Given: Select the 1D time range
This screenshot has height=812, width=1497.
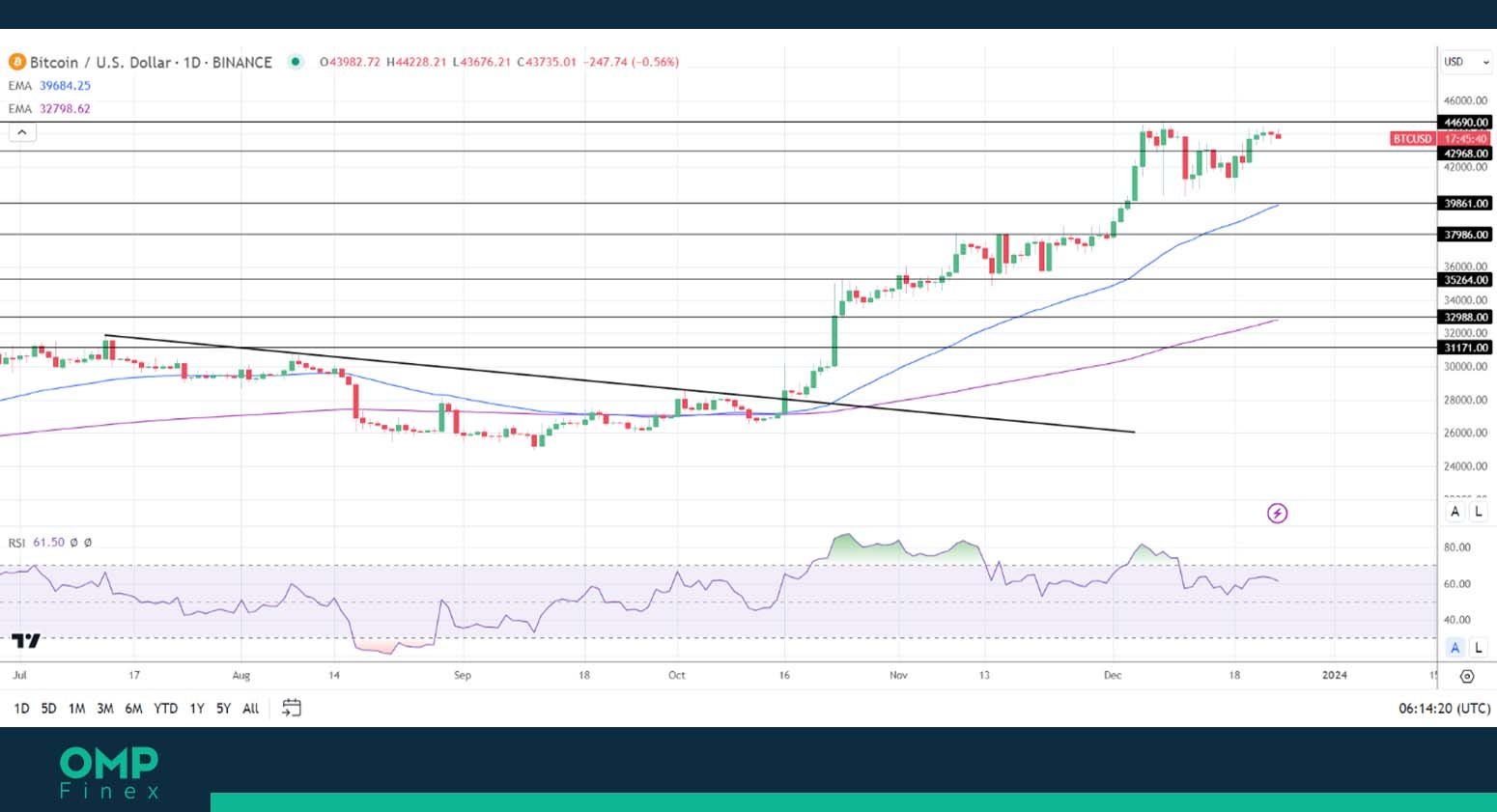Looking at the screenshot, I should [21, 709].
